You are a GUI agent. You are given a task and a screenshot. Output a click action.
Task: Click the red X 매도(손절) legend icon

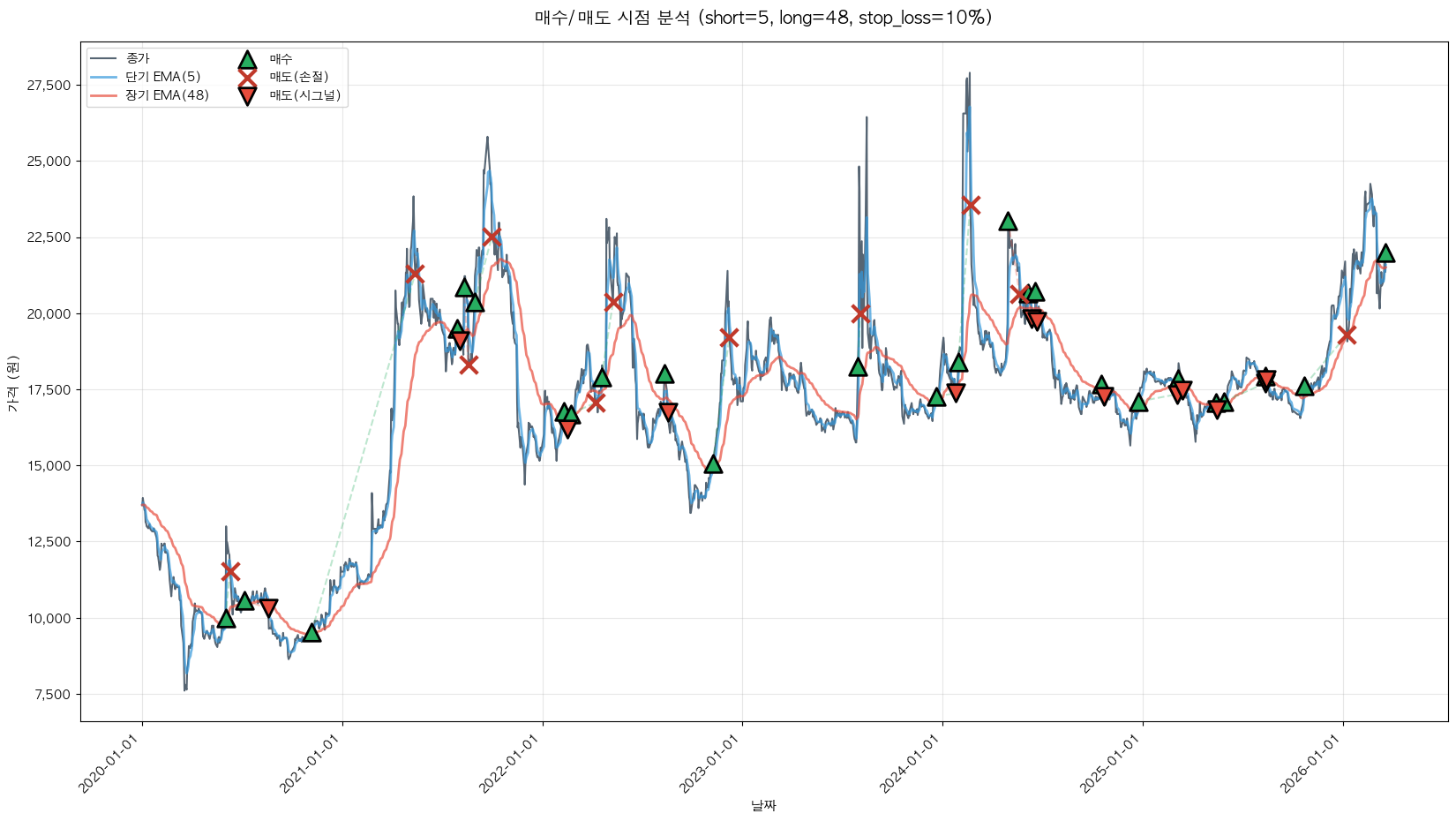[x=247, y=78]
